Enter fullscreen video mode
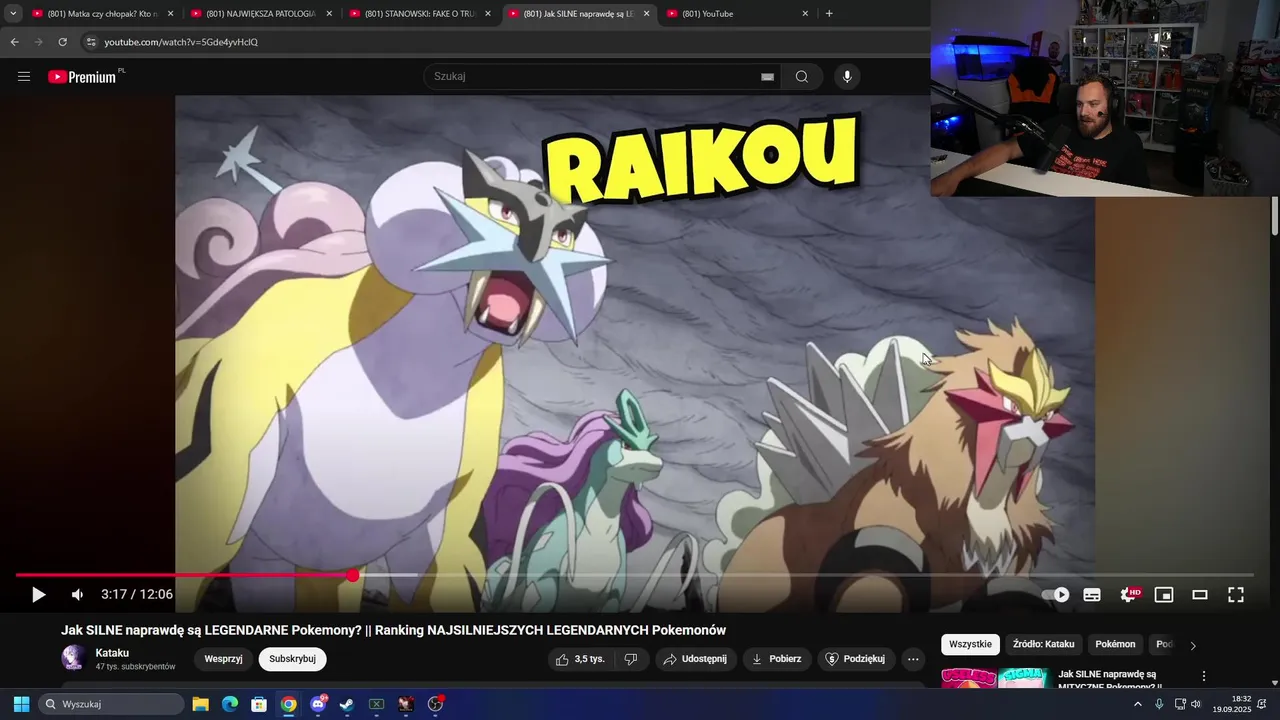 (1236, 595)
